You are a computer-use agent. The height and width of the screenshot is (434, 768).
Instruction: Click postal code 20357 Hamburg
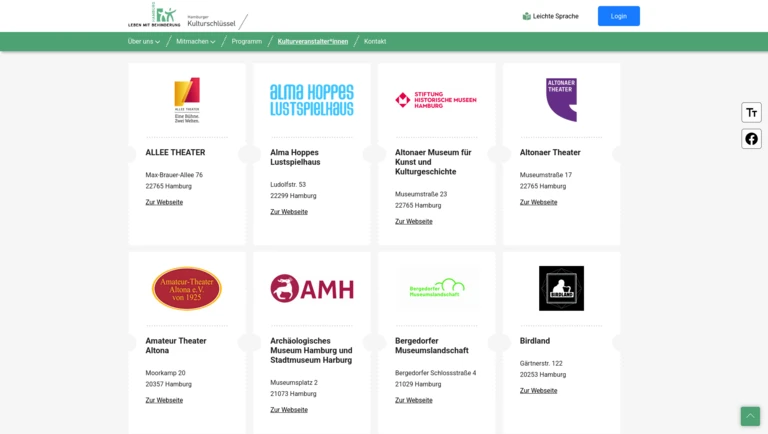click(168, 385)
